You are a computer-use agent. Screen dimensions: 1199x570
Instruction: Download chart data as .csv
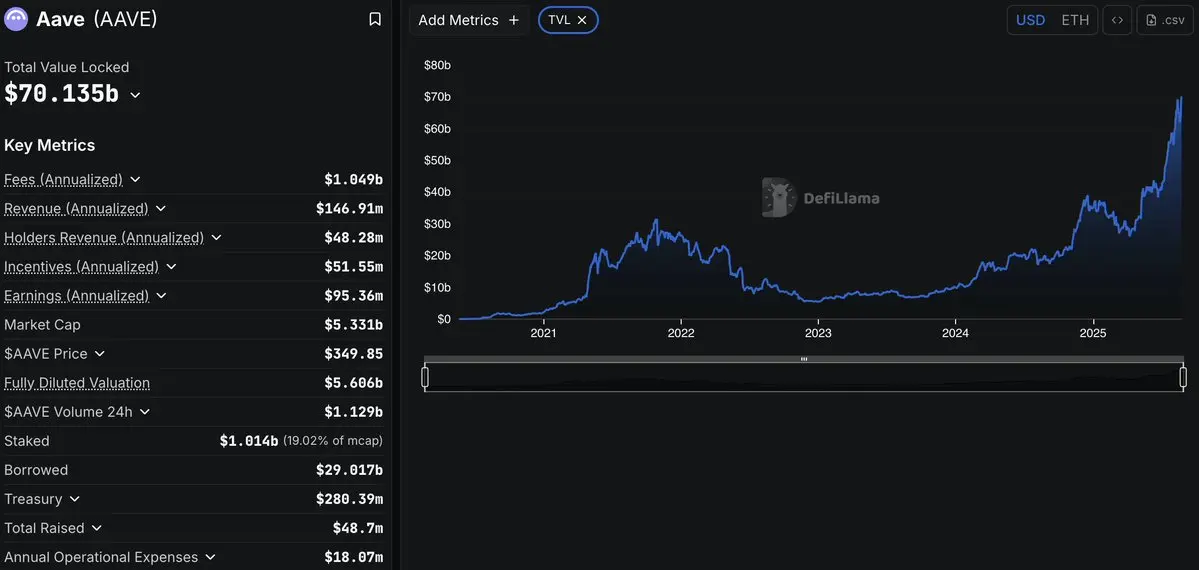tap(1165, 21)
